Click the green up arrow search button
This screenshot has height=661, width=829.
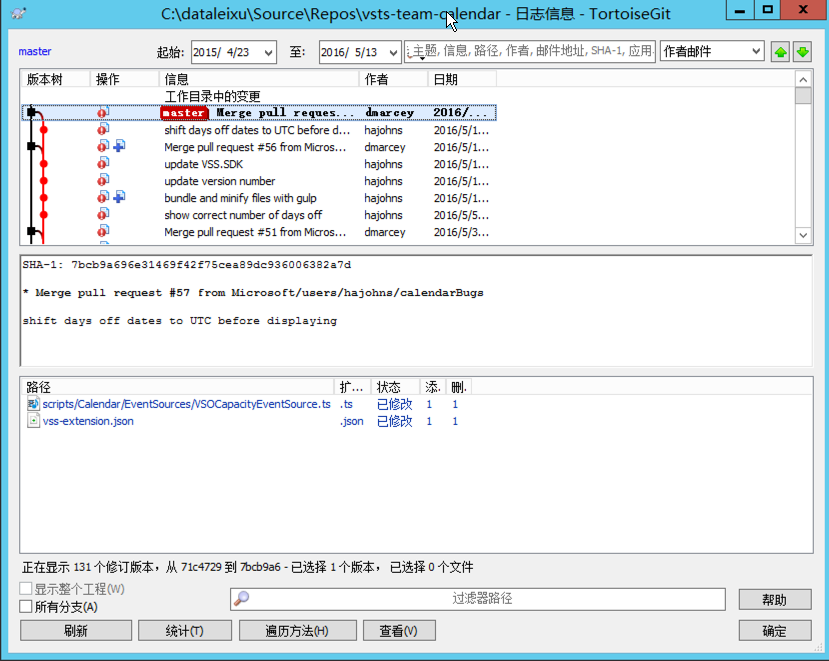click(780, 52)
